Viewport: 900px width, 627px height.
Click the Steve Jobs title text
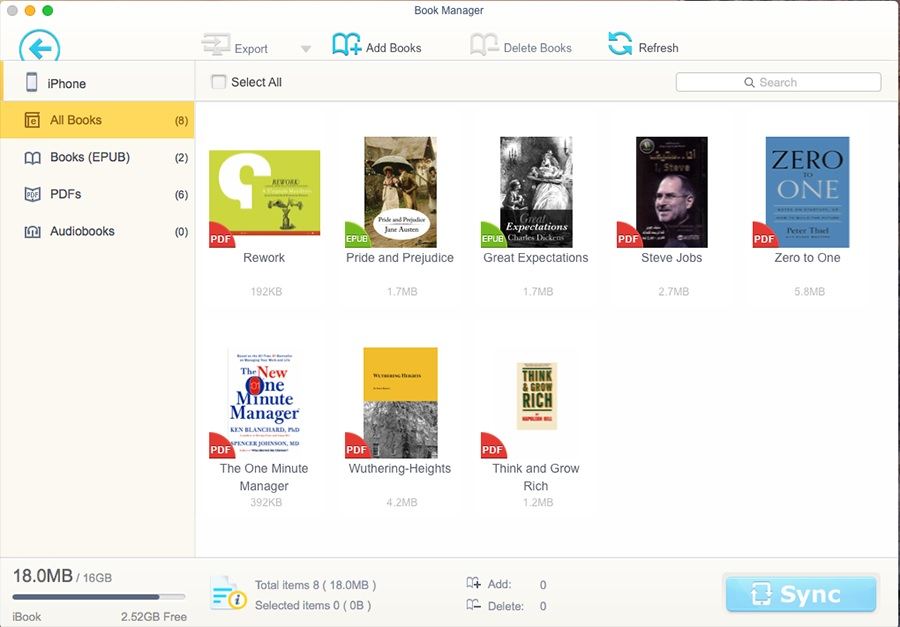tap(672, 258)
